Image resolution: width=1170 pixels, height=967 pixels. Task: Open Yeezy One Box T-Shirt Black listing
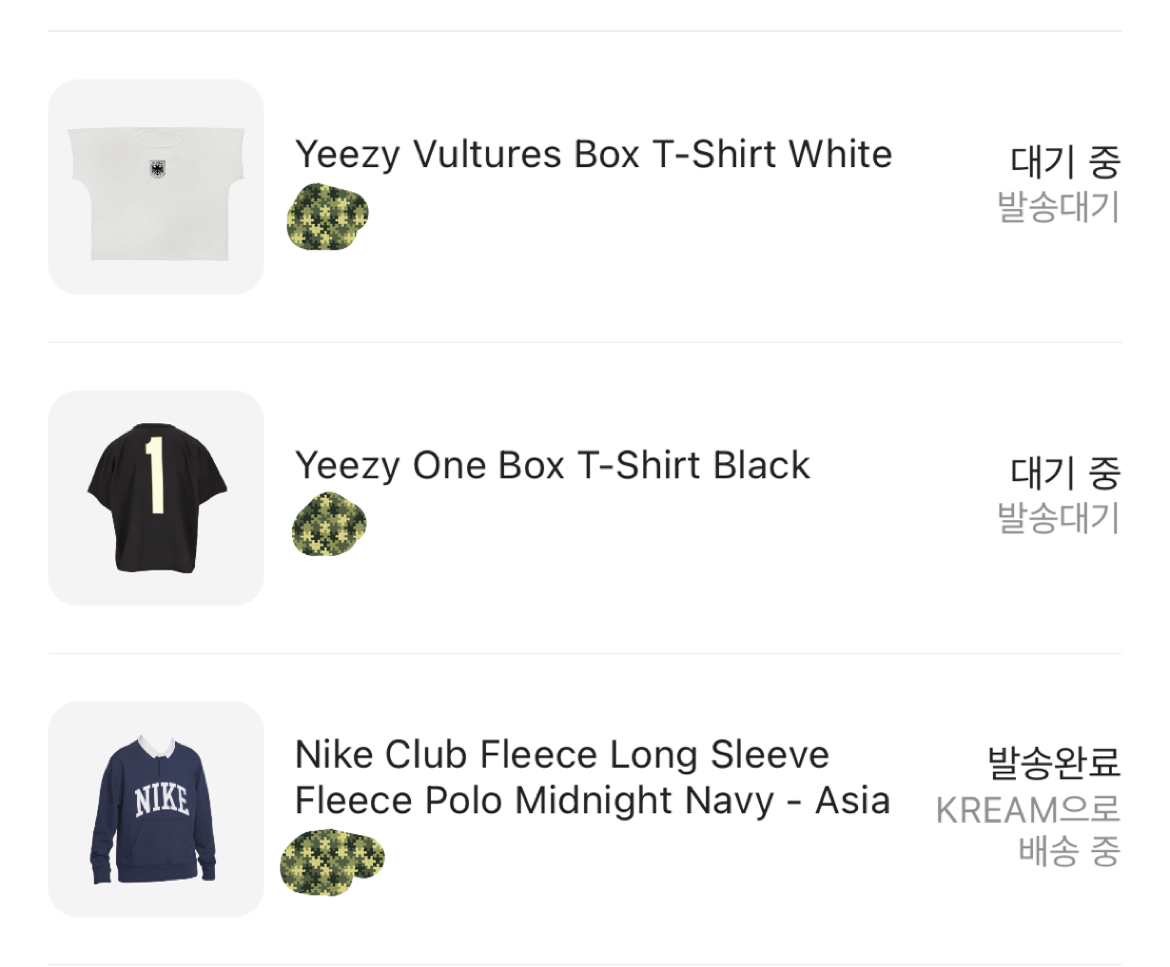point(552,466)
